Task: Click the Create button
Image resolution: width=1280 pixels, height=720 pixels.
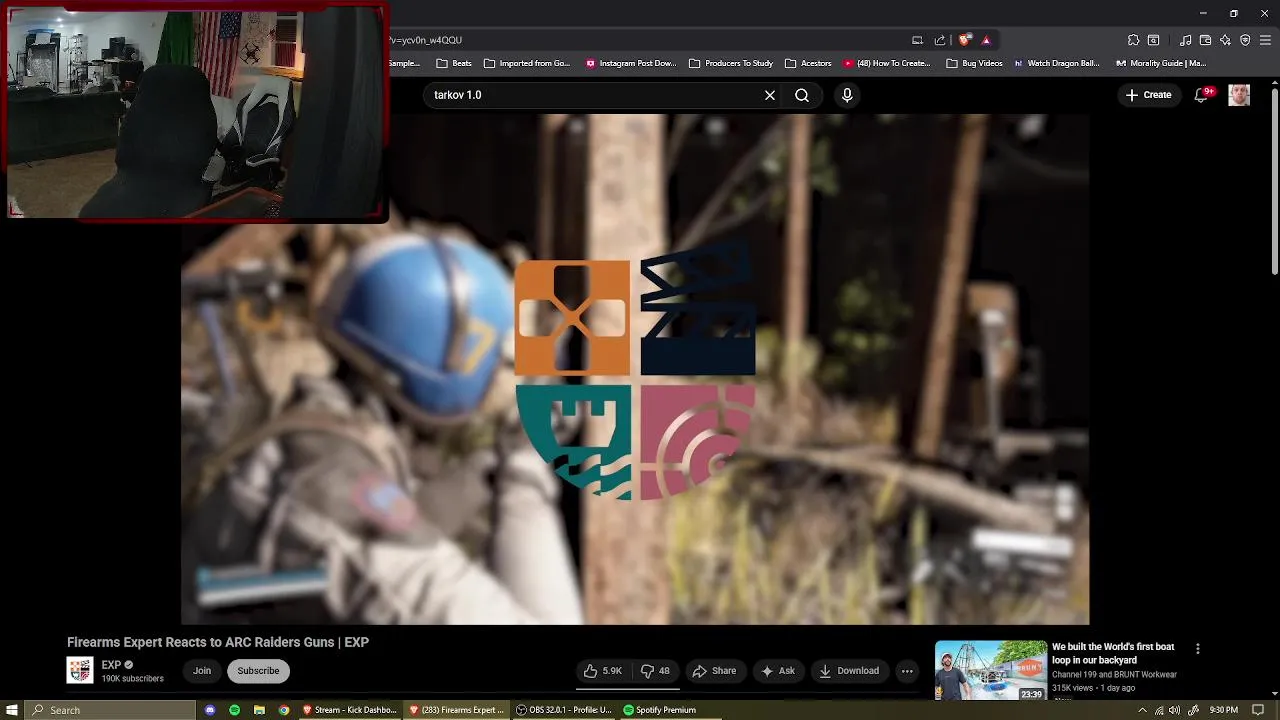Action: [x=1148, y=95]
